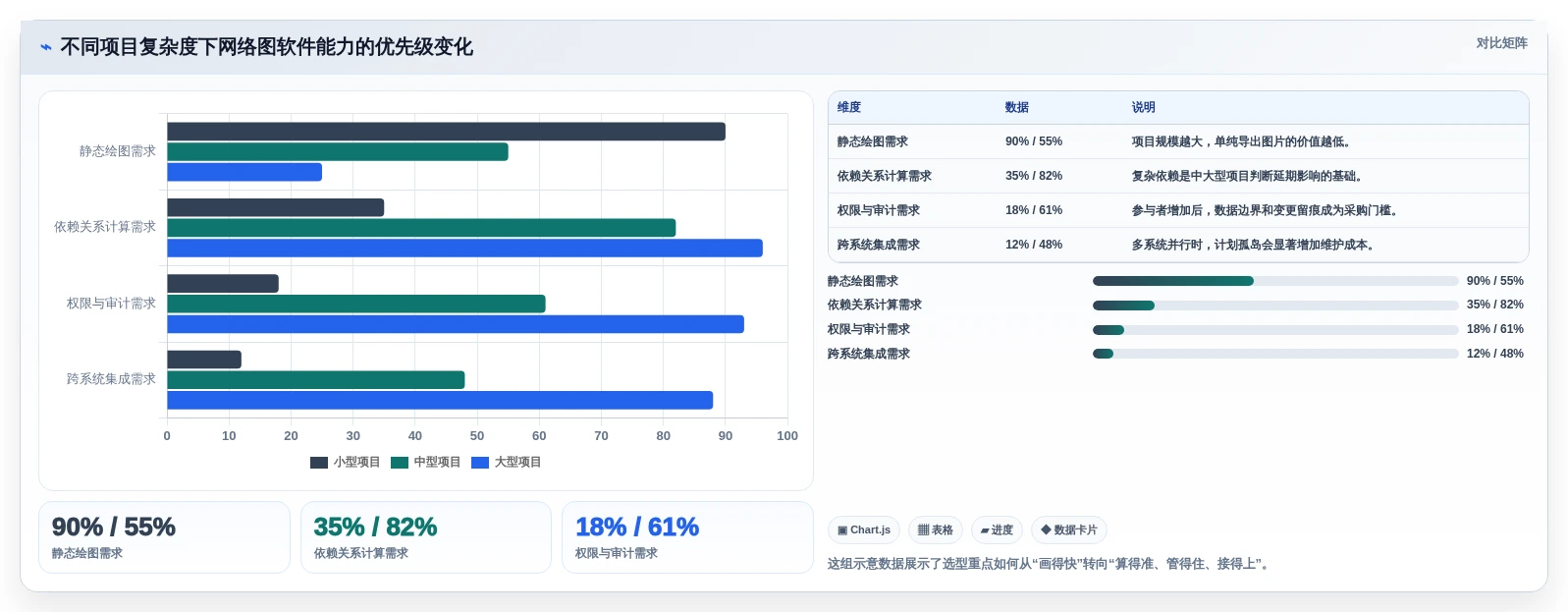Click the 对比矩阵 label in header
Screen dimensions: 1568x612
point(1501,43)
